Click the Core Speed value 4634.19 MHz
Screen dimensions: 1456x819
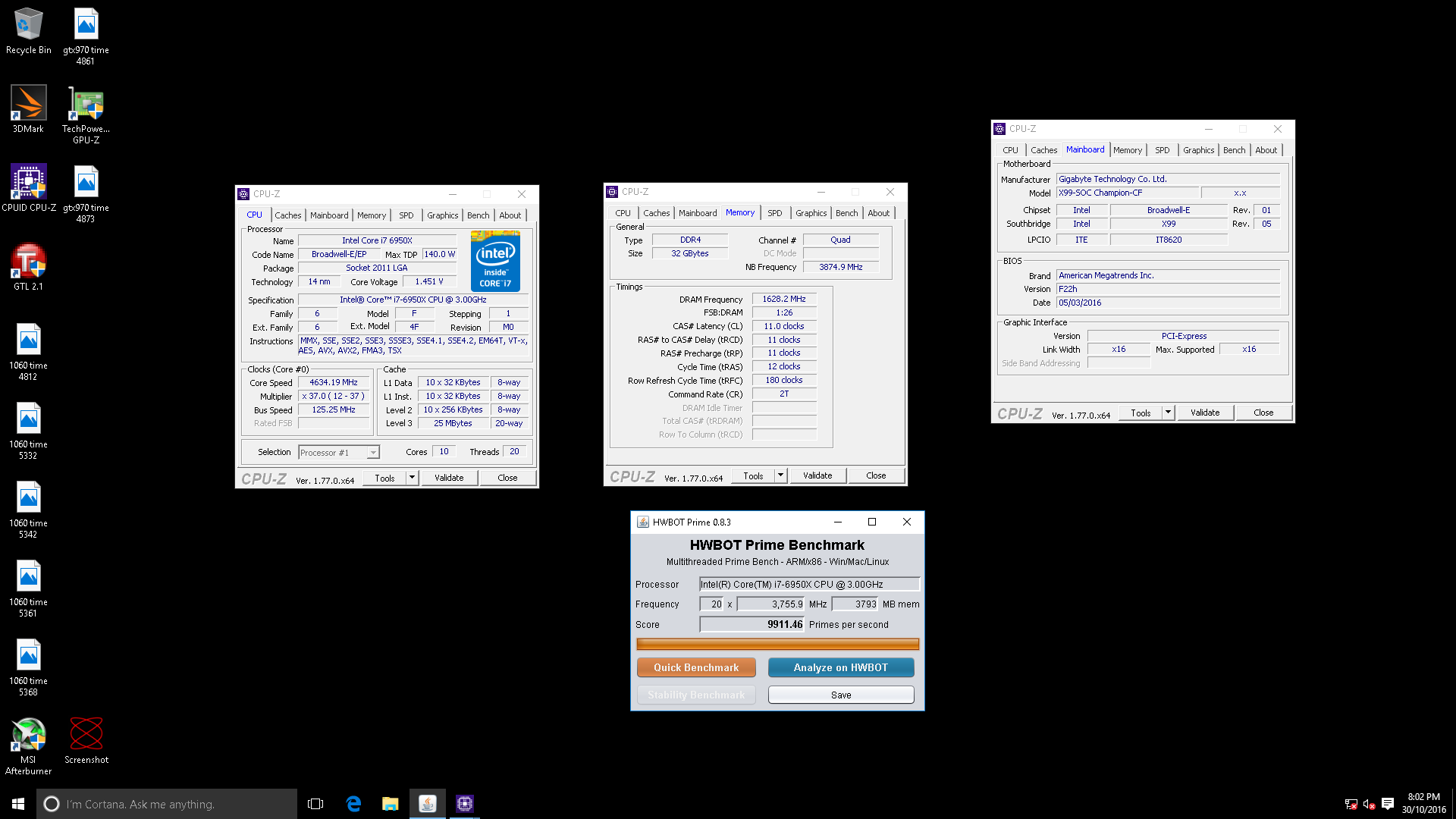(333, 383)
